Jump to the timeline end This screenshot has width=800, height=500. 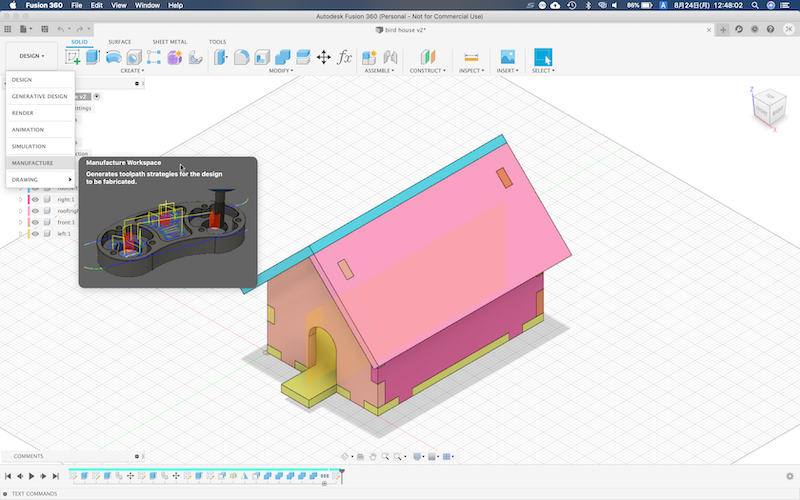(56, 476)
